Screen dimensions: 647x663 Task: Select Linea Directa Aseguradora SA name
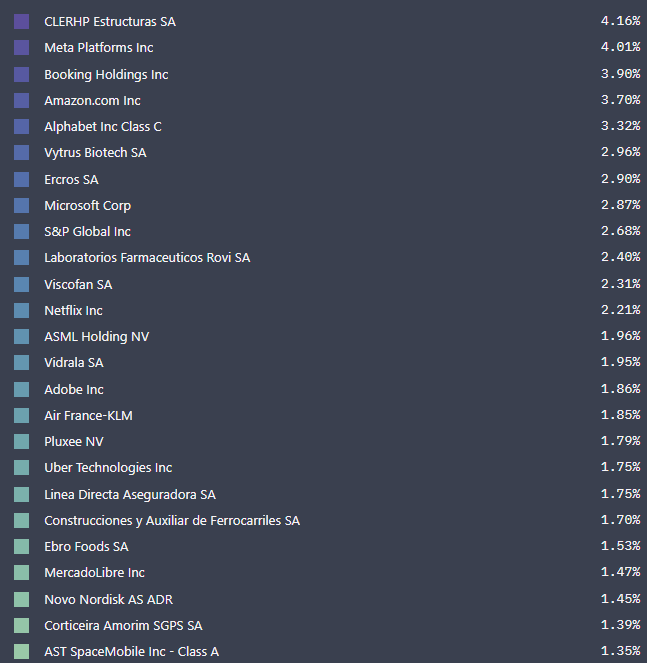130,495
